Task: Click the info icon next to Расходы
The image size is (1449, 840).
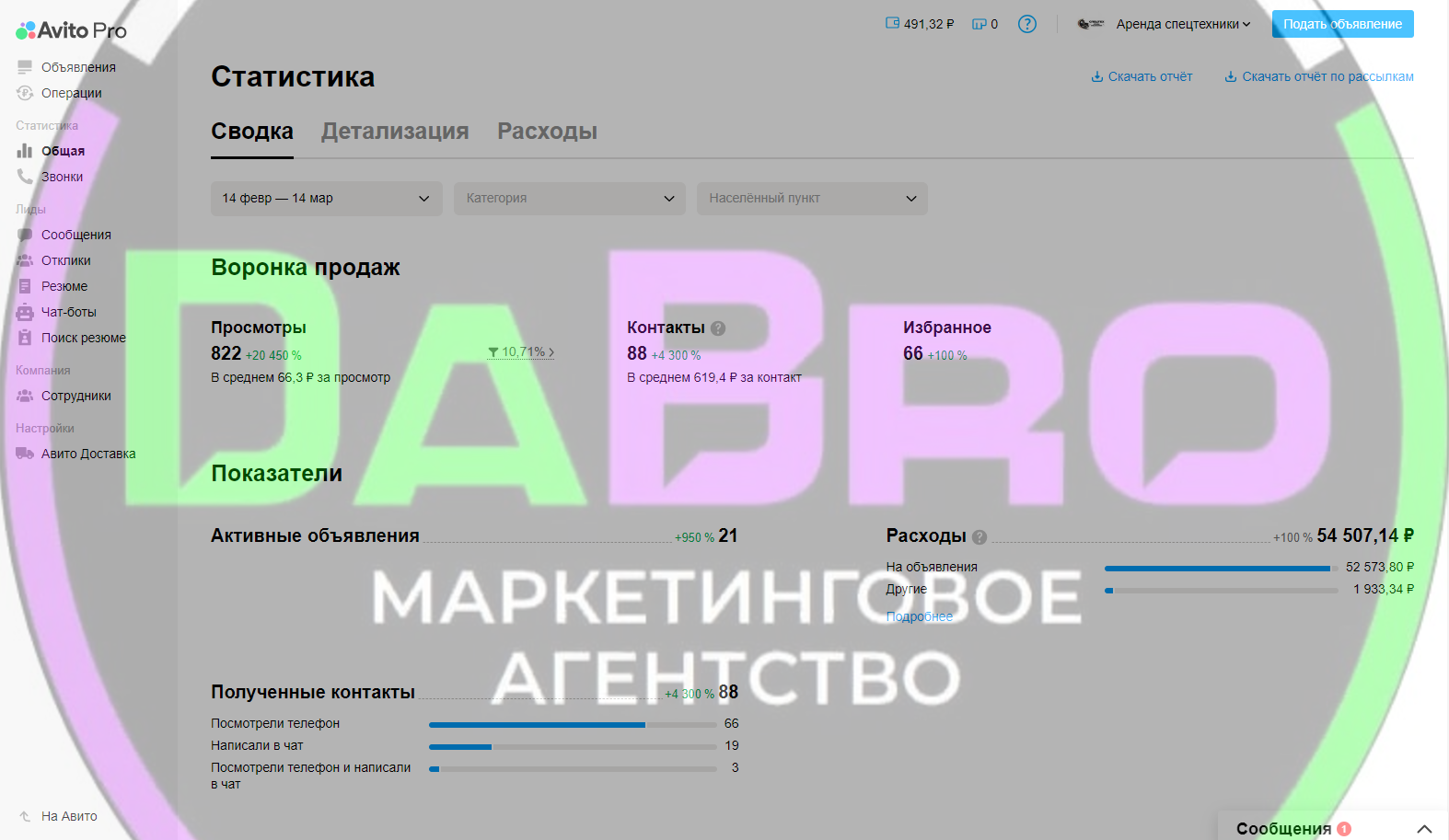Action: pos(980,537)
